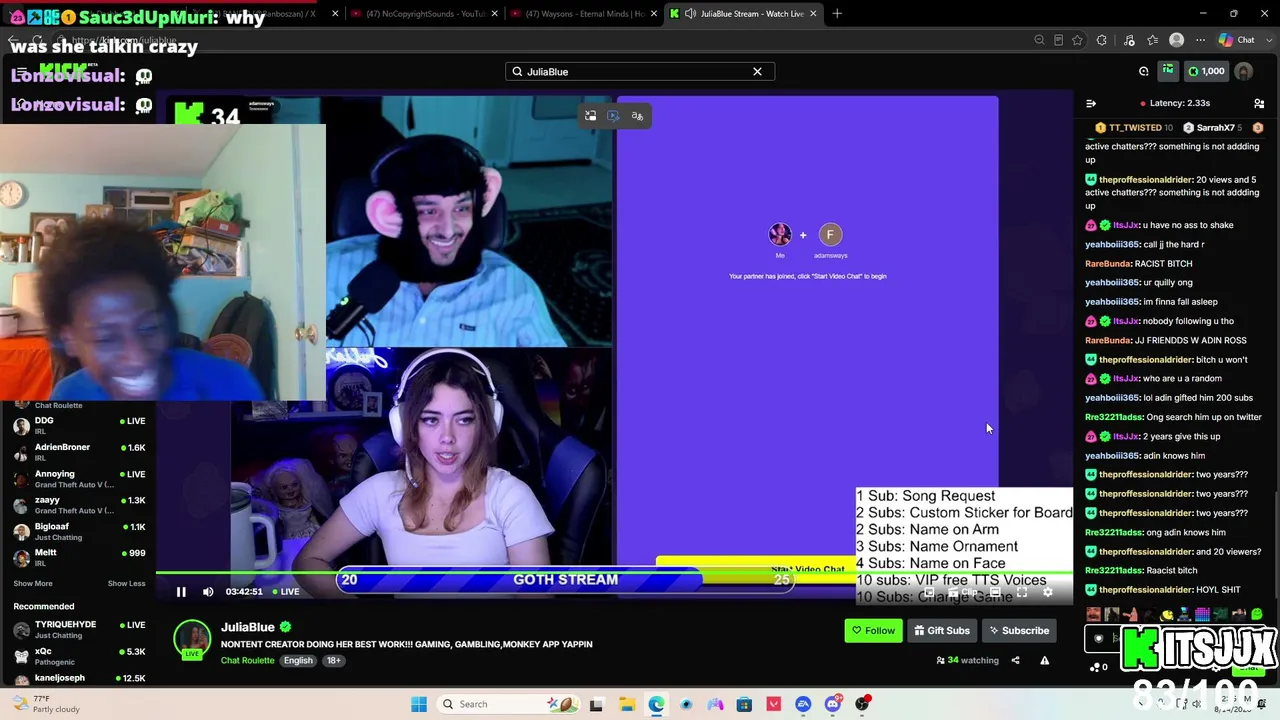Open File Explorer from taskbar
This screenshot has height=720, width=1280.
pyautogui.click(x=626, y=704)
